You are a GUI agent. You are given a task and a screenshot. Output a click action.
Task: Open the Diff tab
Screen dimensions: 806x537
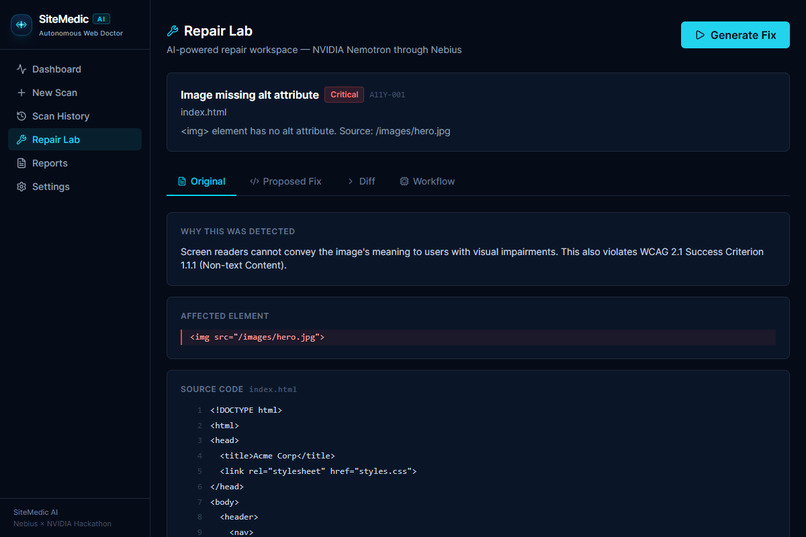[361, 181]
